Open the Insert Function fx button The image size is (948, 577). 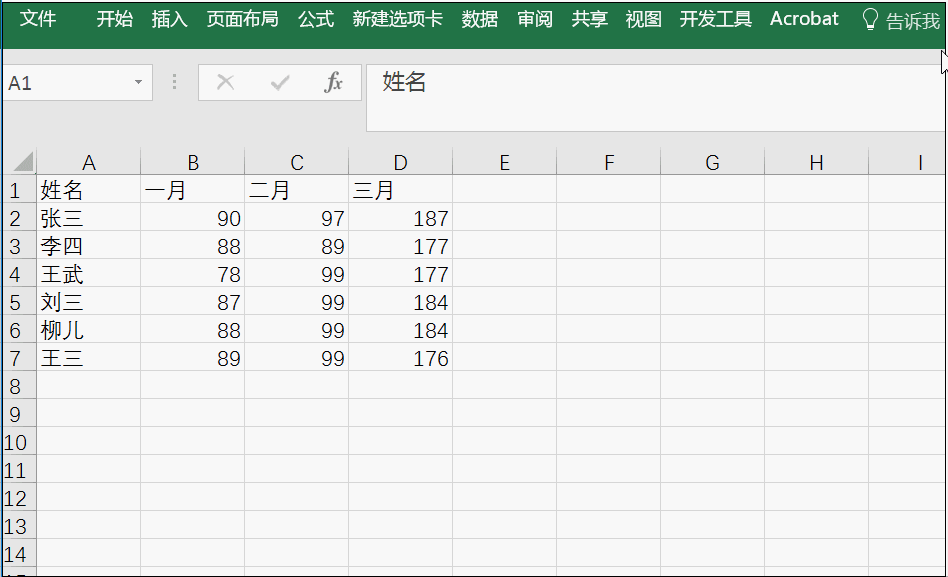coord(333,82)
